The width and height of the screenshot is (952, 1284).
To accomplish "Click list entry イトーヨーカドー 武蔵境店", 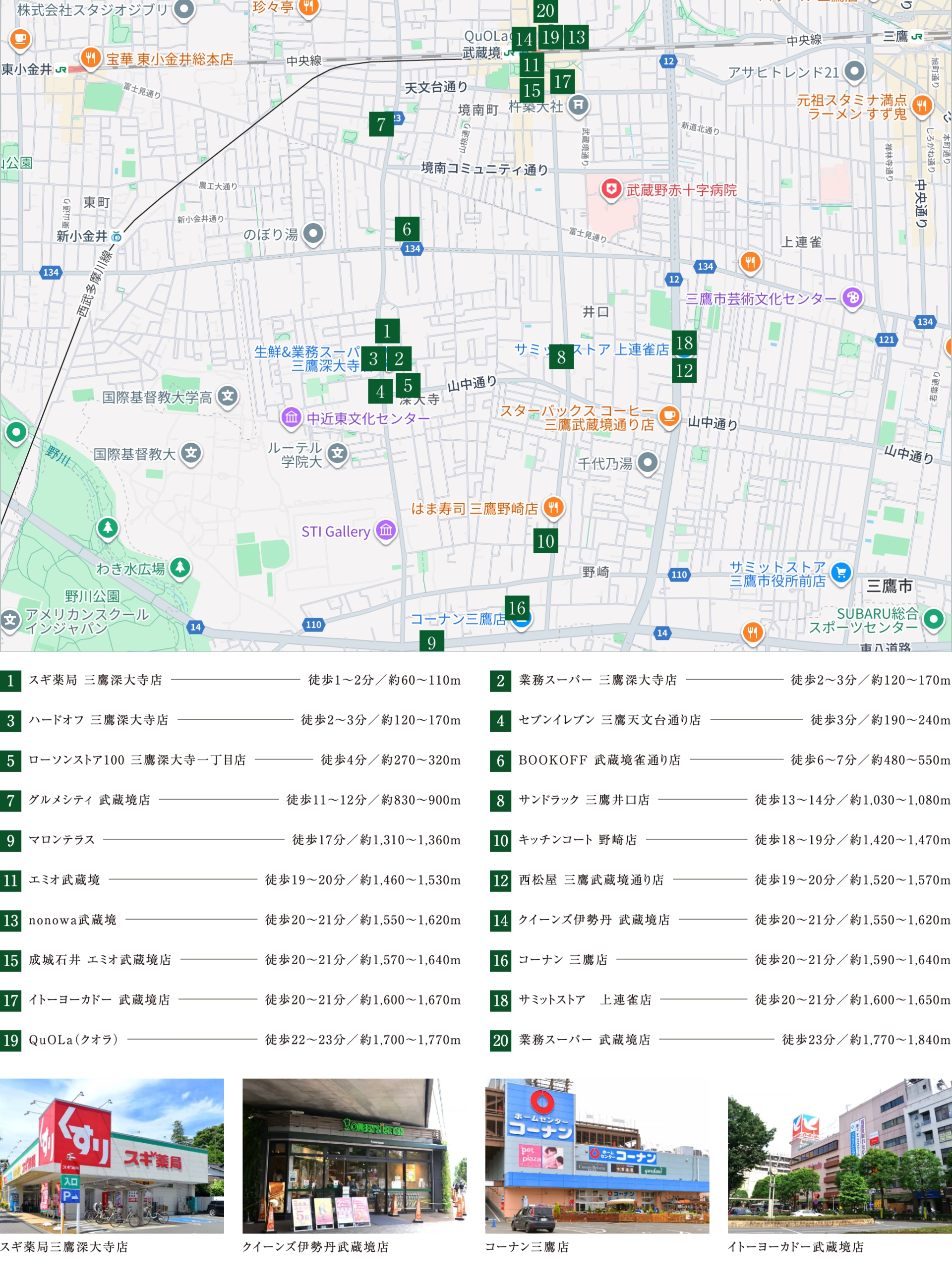I will (x=231, y=1000).
